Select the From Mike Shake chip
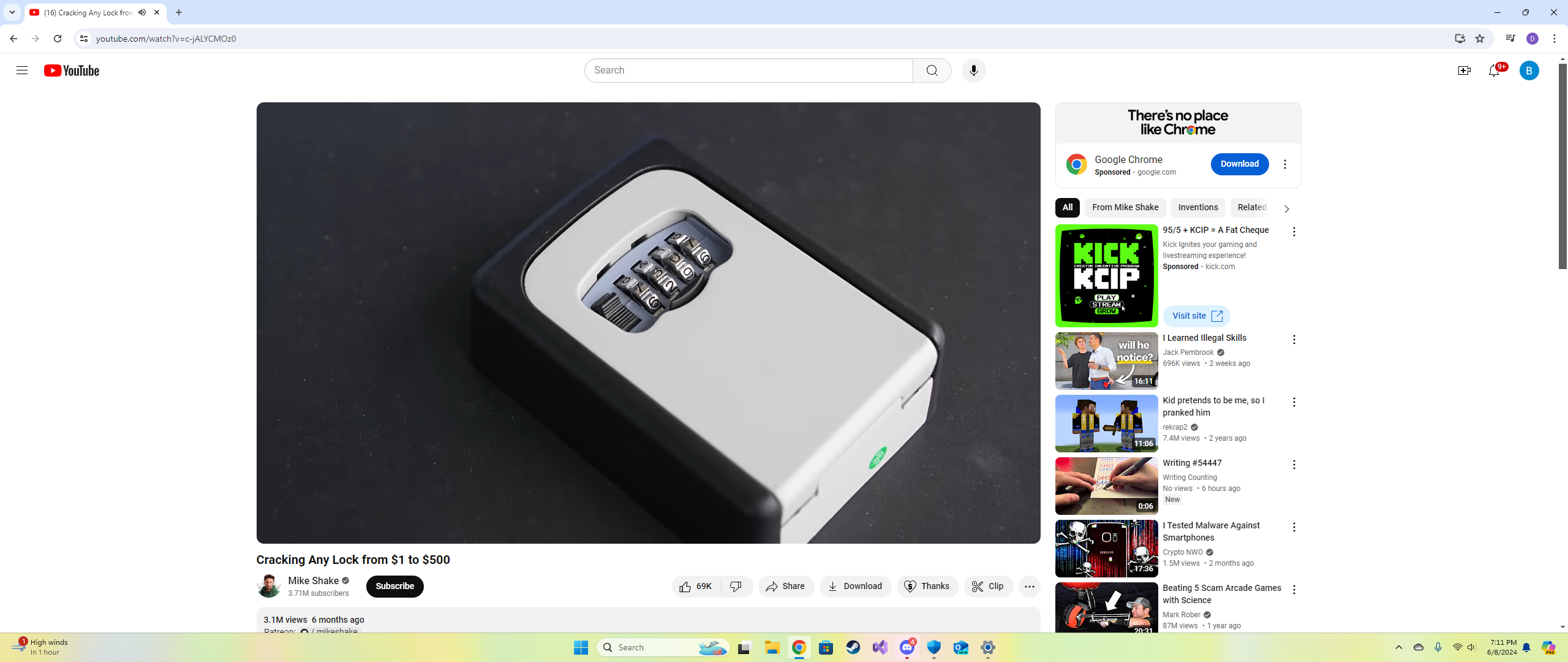 (x=1125, y=207)
